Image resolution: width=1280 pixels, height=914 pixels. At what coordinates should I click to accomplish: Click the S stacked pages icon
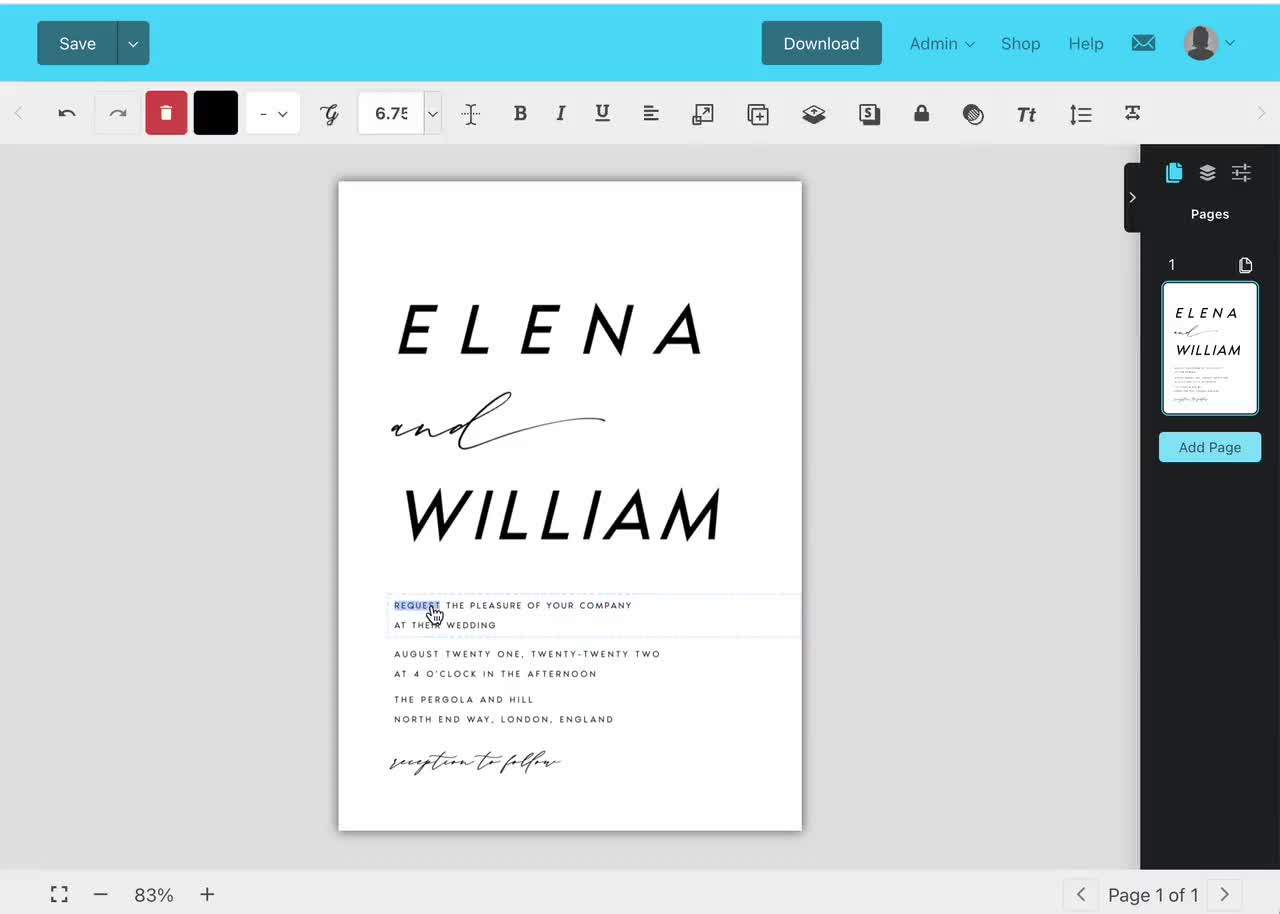[870, 114]
